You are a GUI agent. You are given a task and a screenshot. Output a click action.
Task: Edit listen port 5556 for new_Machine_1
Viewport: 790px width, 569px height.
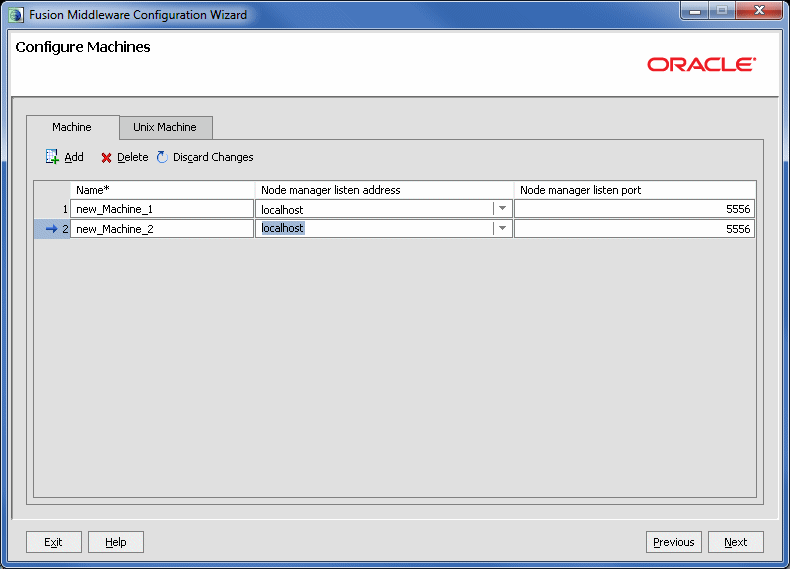pos(634,209)
